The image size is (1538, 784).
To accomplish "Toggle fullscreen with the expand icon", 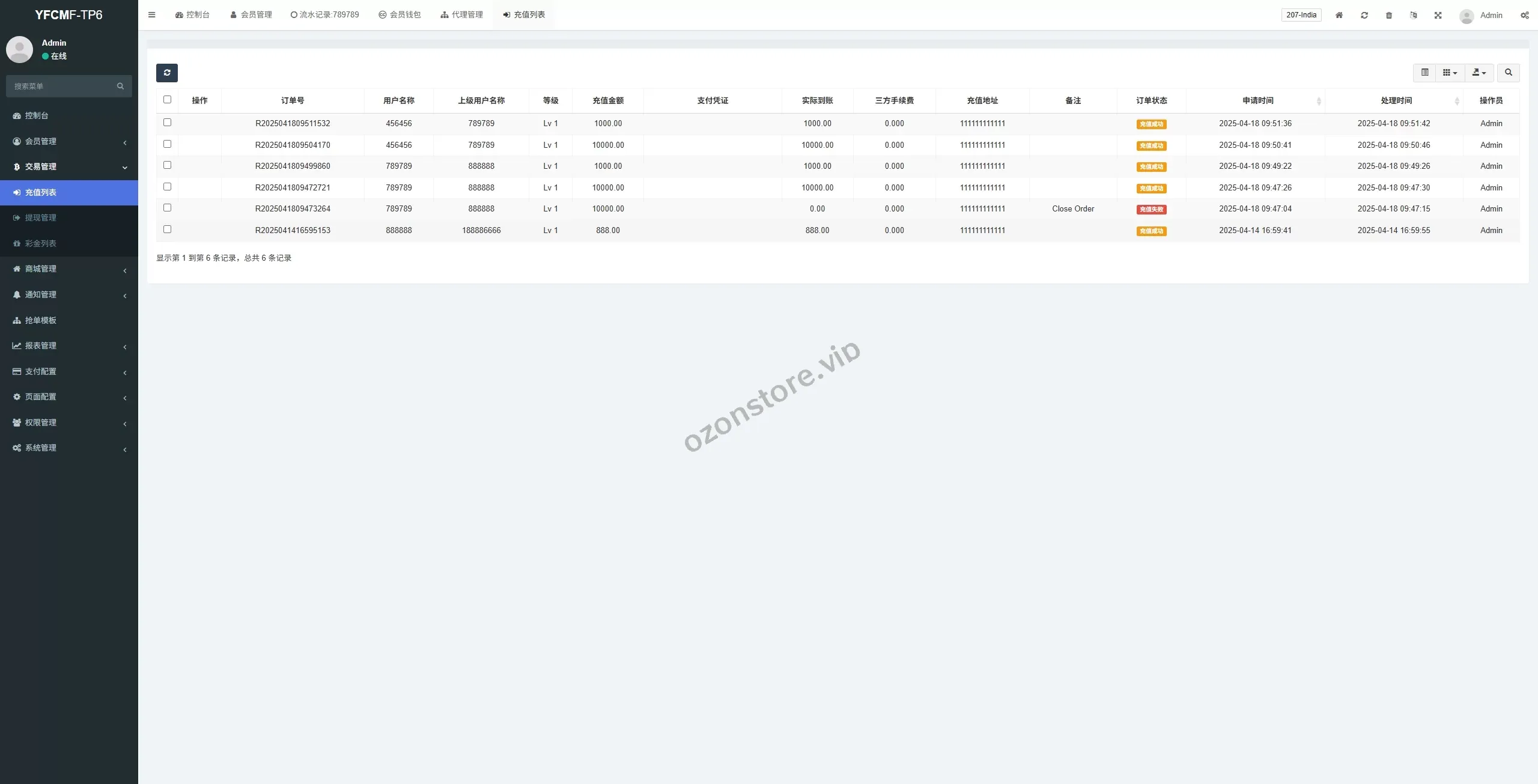I will [x=1438, y=15].
